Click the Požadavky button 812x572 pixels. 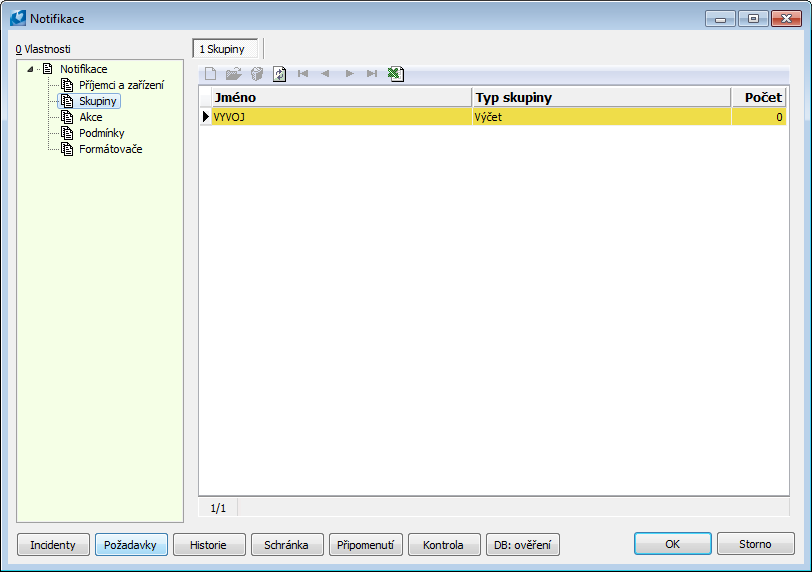pos(130,545)
